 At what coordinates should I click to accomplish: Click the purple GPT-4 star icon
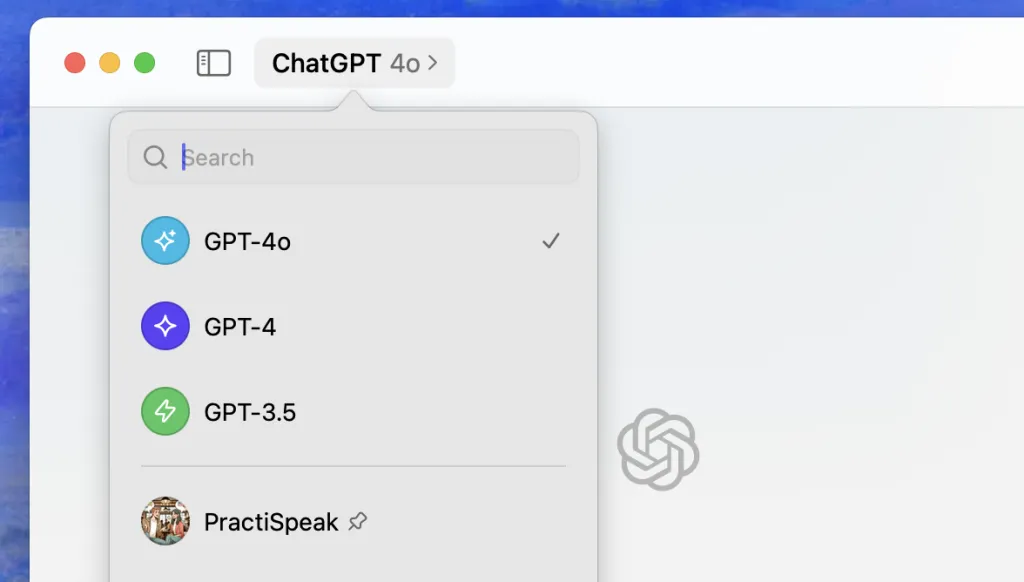(165, 326)
